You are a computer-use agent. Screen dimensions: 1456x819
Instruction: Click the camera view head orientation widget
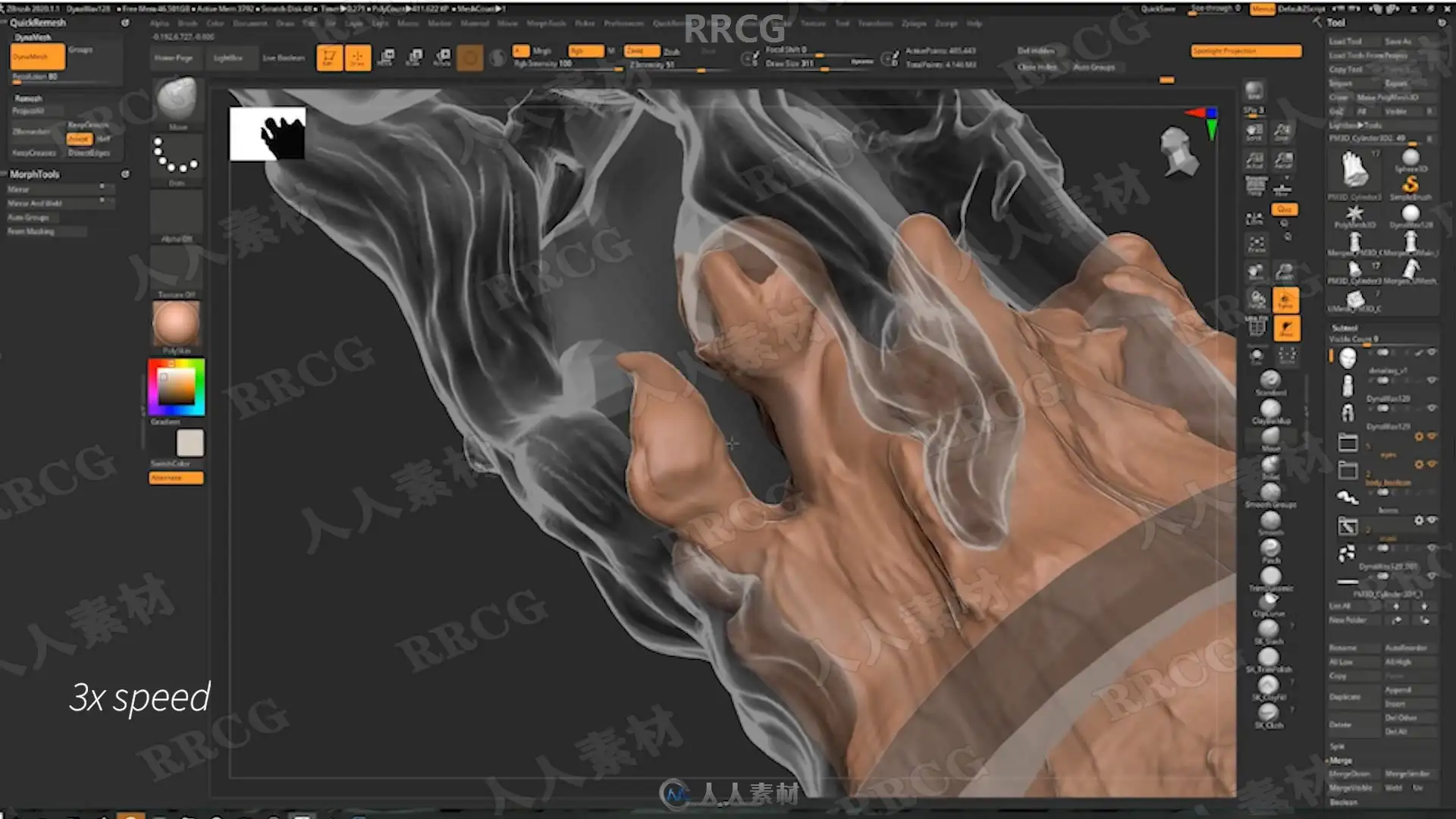point(1178,151)
